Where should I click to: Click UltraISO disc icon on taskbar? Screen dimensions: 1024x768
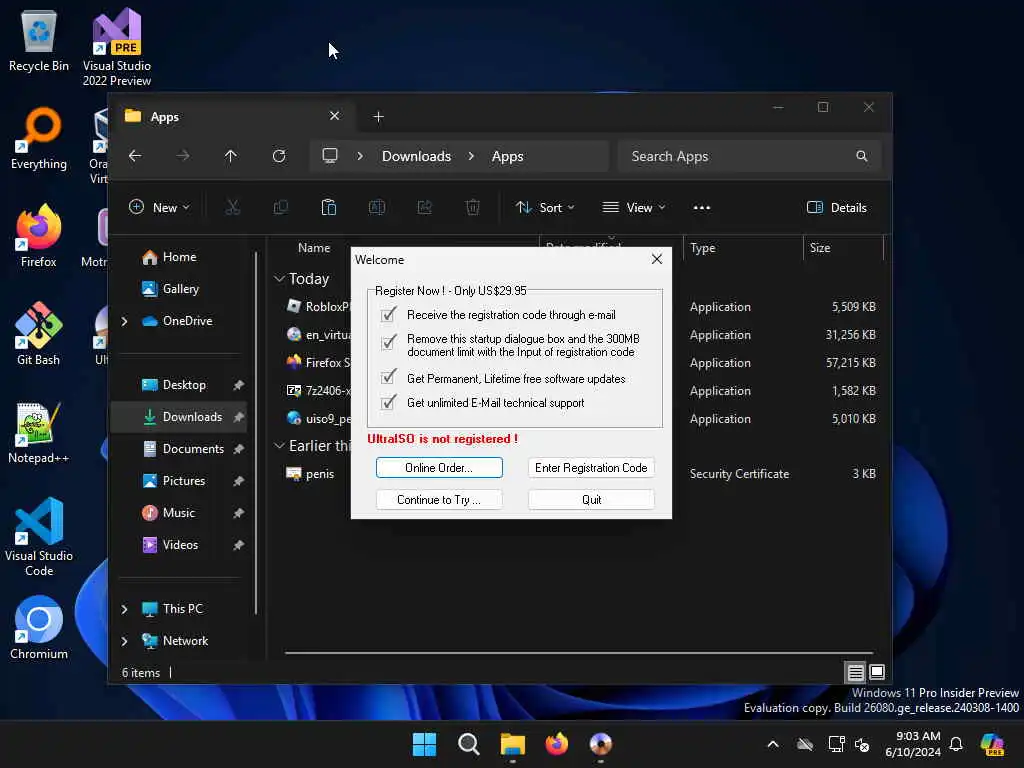click(x=601, y=744)
